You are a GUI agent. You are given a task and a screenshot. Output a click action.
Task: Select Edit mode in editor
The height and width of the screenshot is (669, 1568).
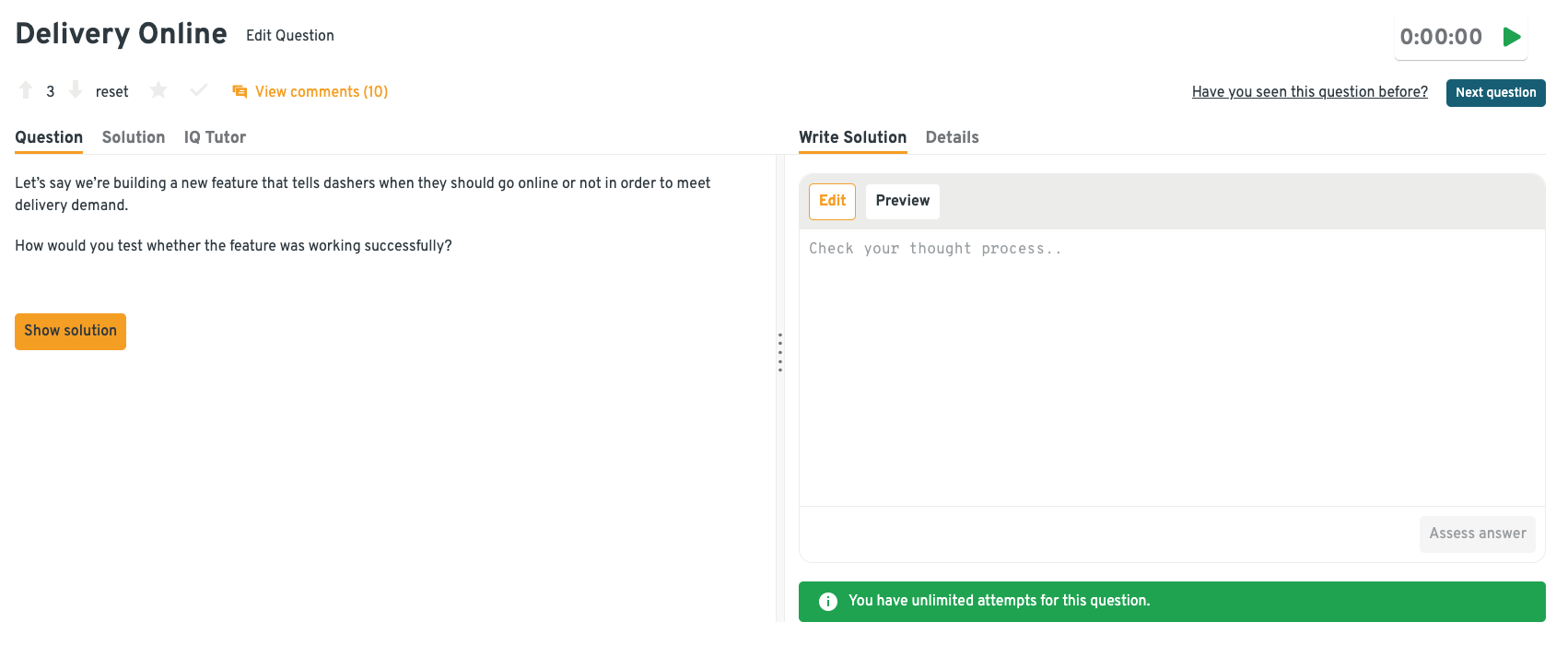click(x=832, y=201)
